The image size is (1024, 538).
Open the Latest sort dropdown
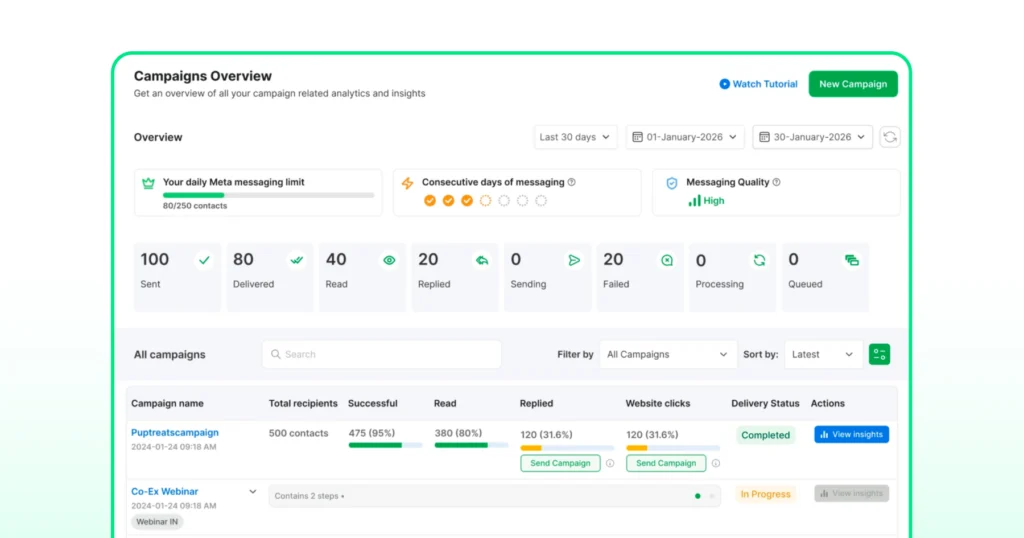click(823, 354)
